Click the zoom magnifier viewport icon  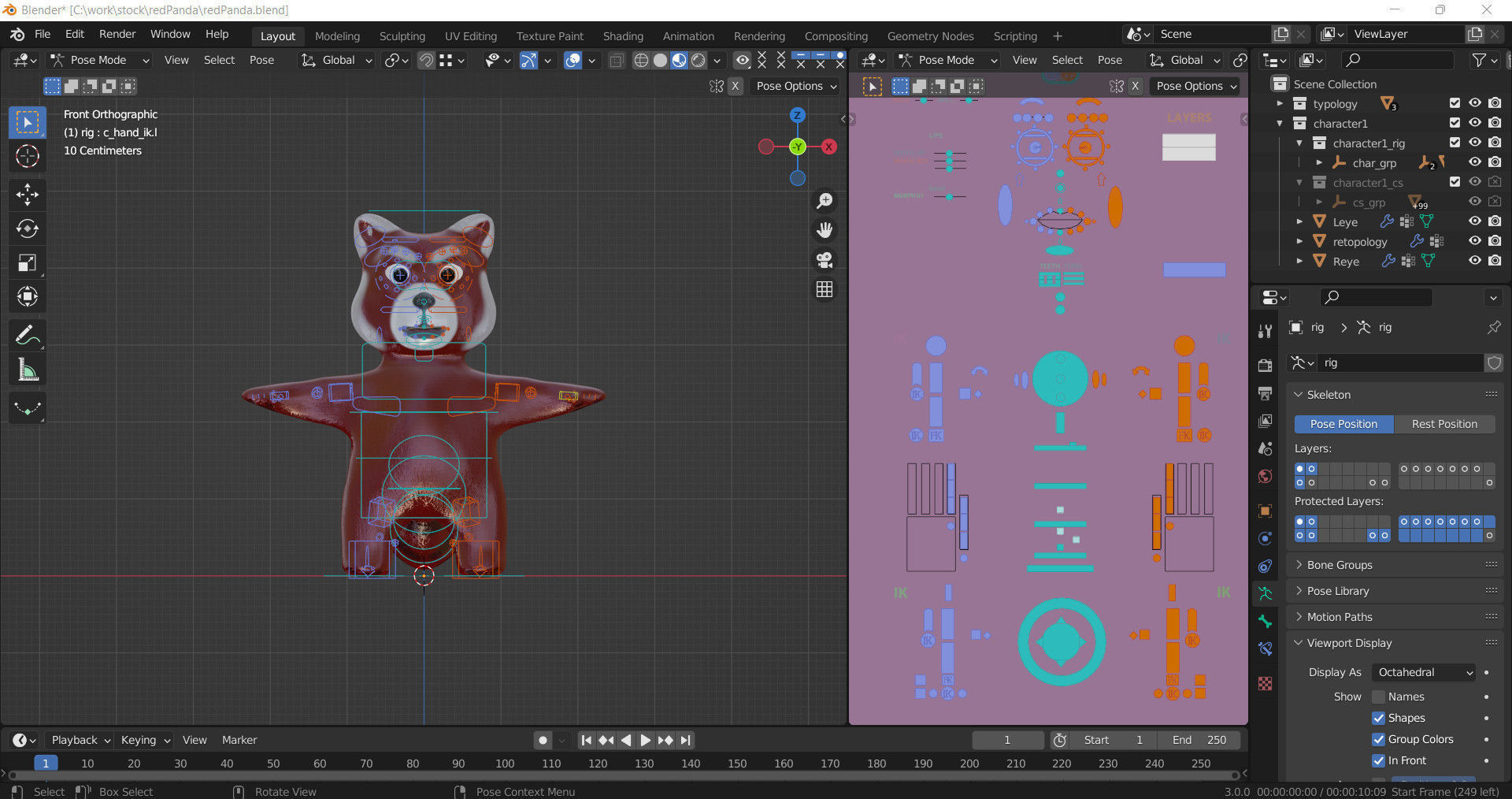pyautogui.click(x=825, y=201)
